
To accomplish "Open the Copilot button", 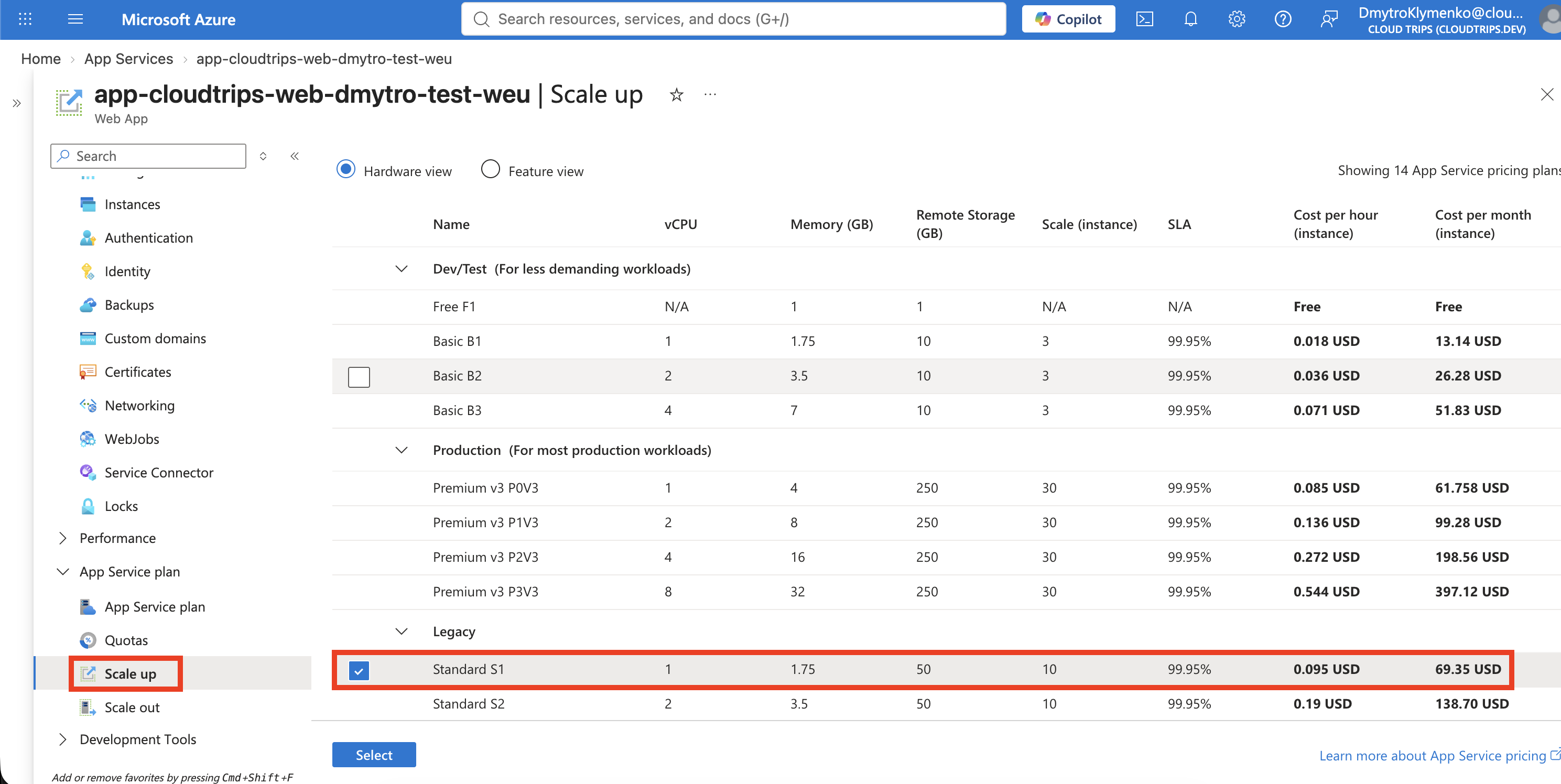I will tap(1068, 19).
